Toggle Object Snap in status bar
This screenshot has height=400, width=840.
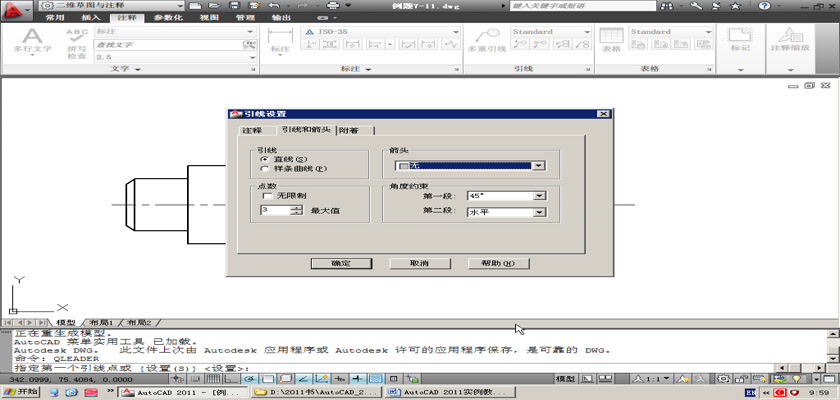268,379
